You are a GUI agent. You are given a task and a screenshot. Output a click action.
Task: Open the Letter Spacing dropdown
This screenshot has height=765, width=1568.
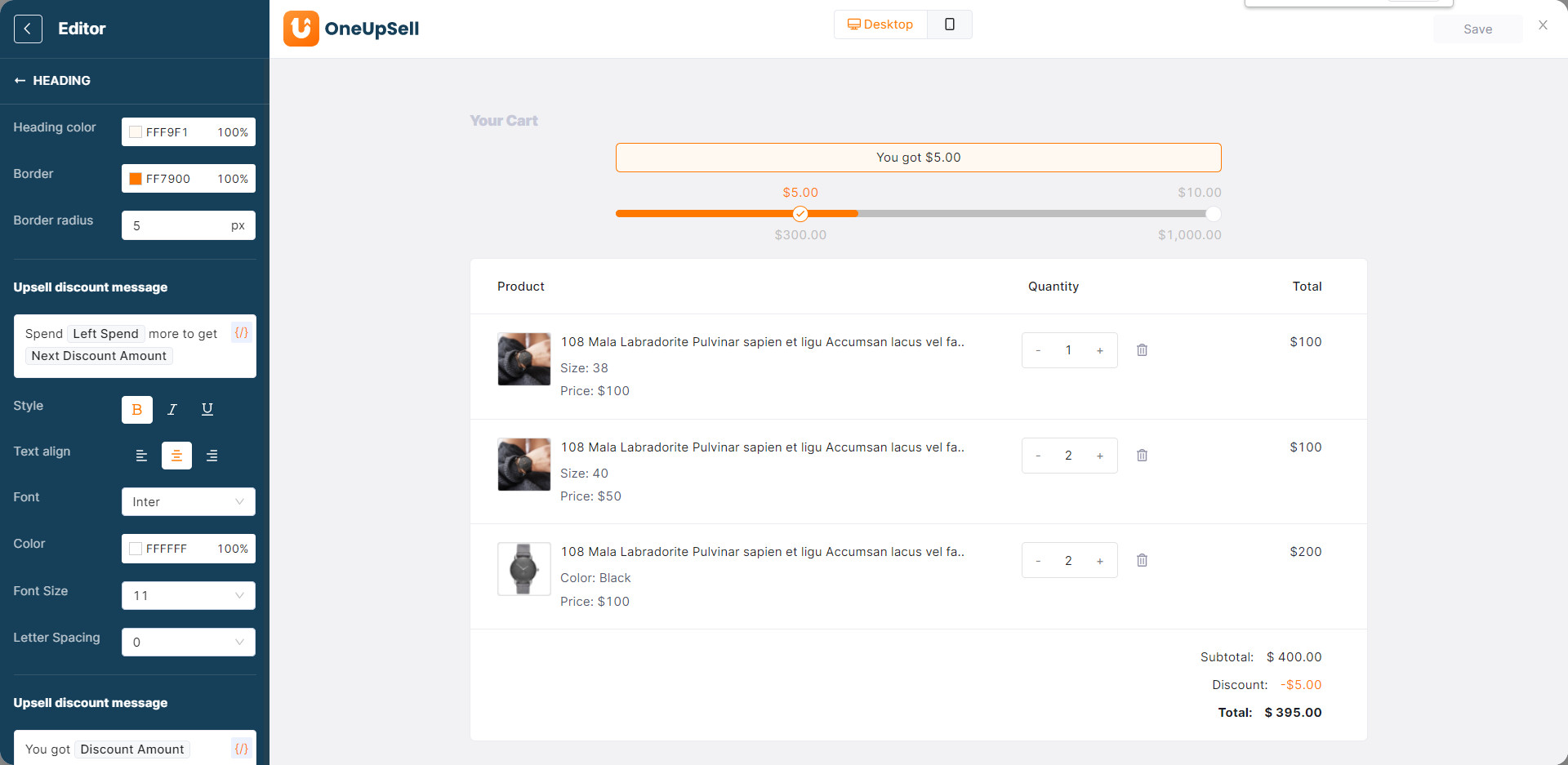(189, 642)
